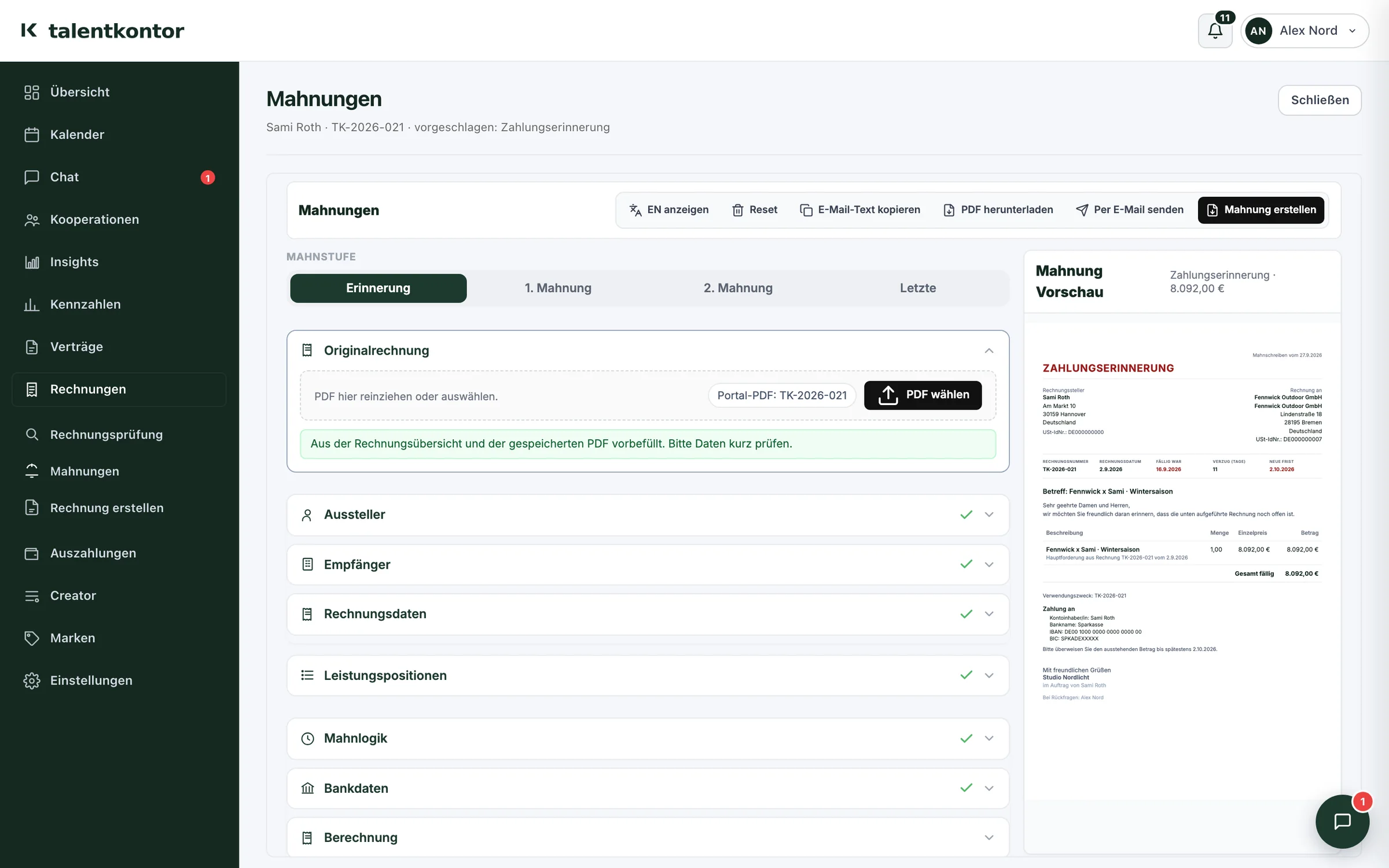The image size is (1389, 868).
Task: Click the MAHNSTUFE section label
Action: (x=321, y=257)
